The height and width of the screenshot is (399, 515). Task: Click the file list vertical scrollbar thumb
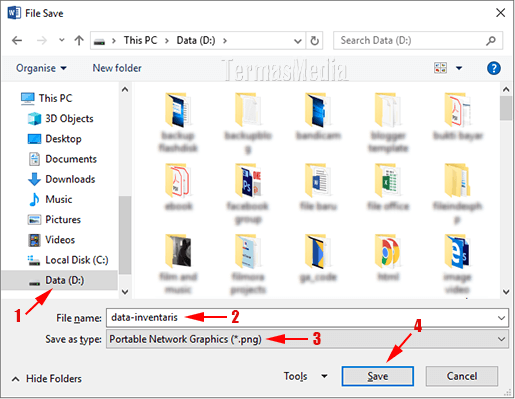point(506,108)
